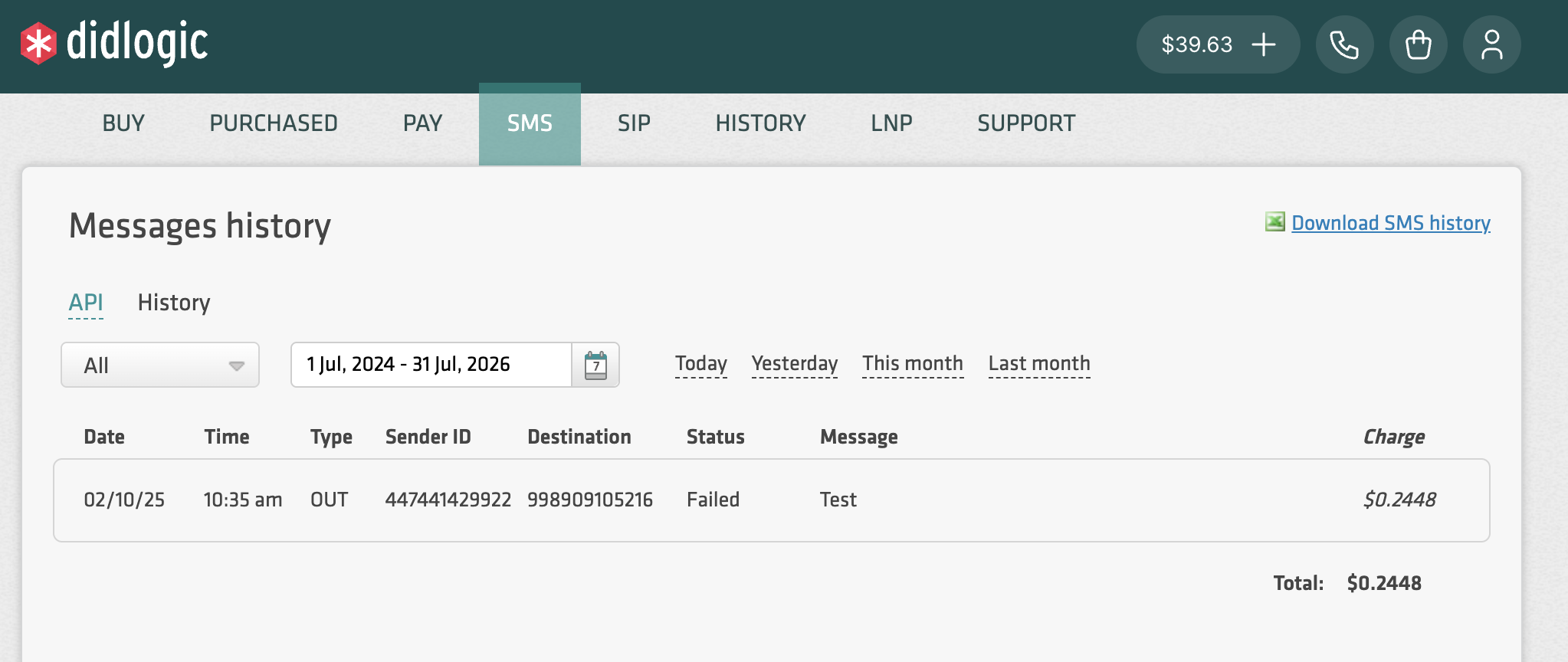Go to the SUPPORT tab
This screenshot has width=1568, height=662.
point(1026,123)
